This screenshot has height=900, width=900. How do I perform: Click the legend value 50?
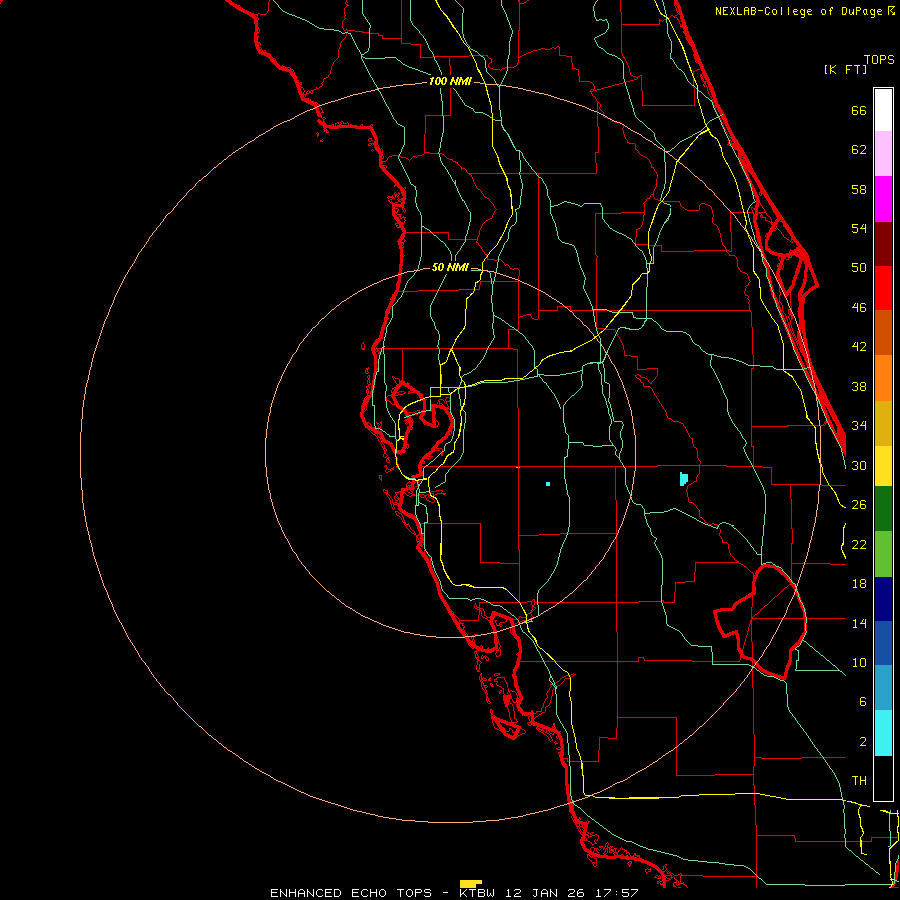click(x=859, y=267)
